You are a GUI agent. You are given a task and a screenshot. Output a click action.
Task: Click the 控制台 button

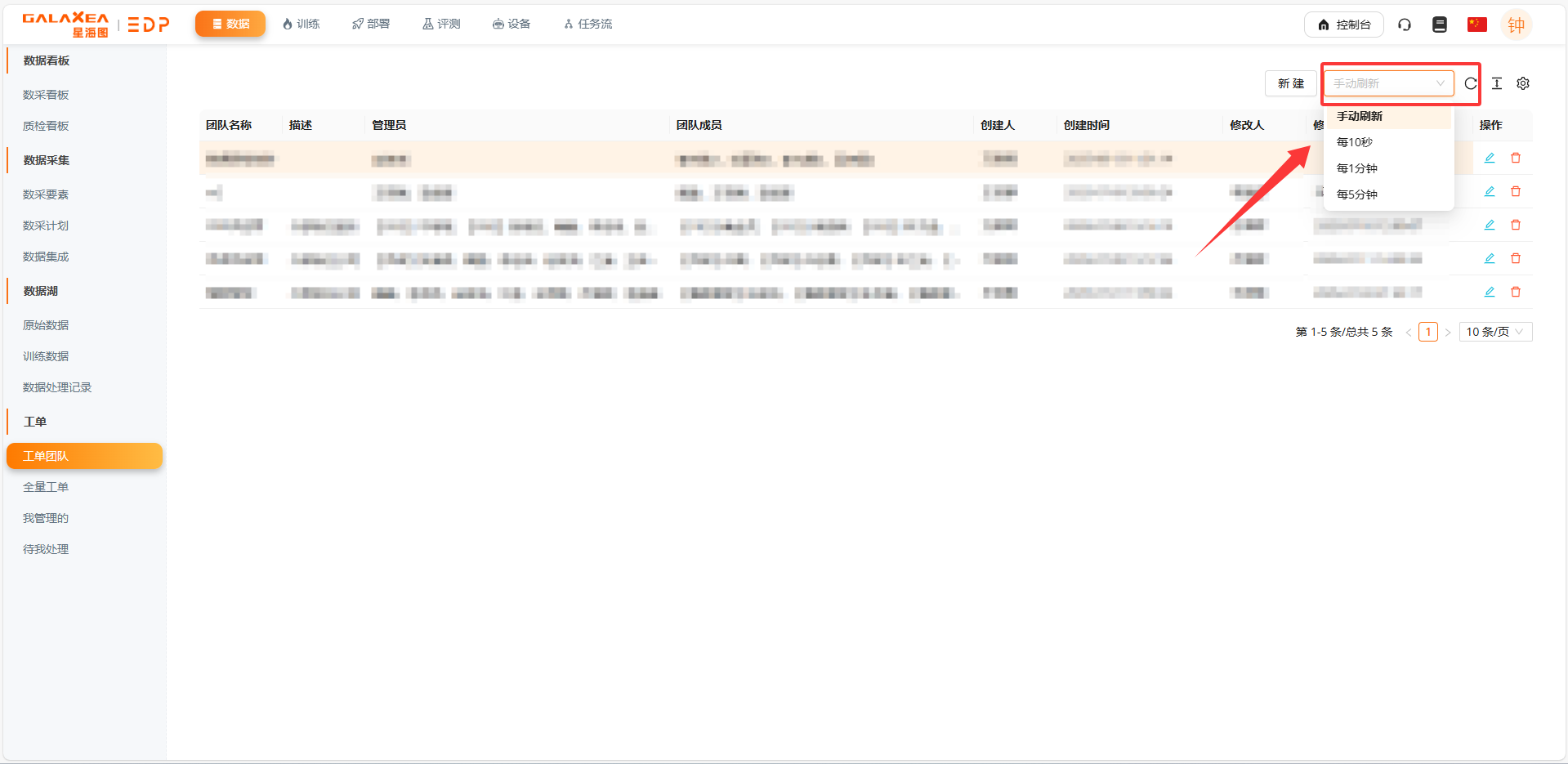[1343, 25]
